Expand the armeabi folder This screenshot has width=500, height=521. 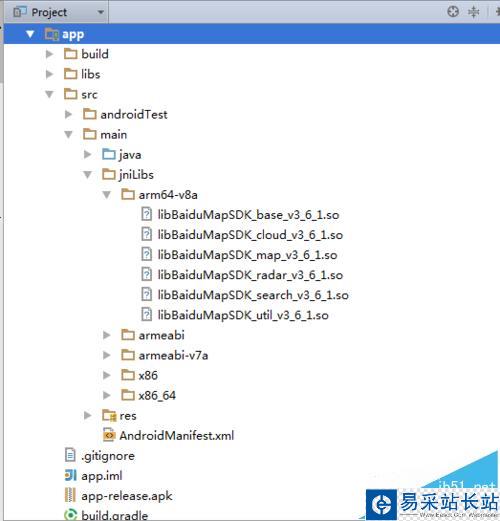tap(107, 335)
